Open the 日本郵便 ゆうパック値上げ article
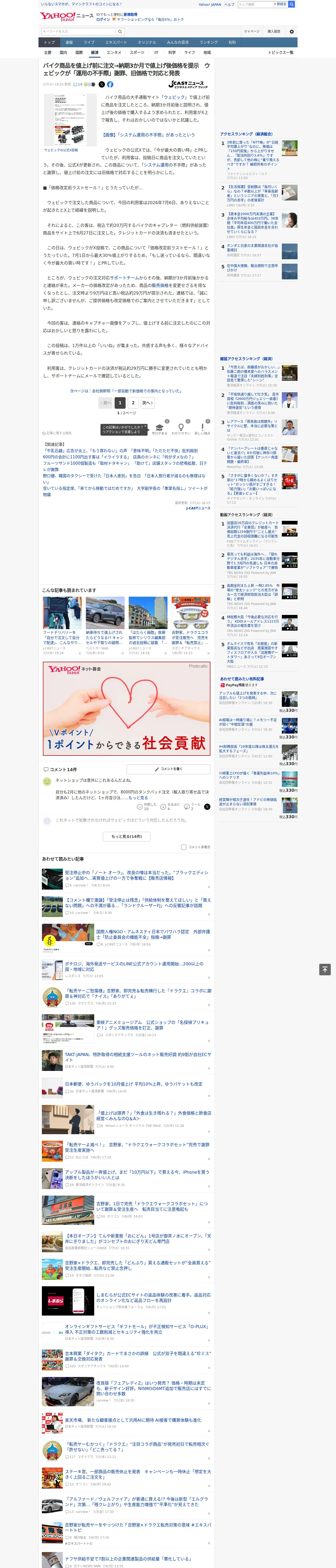 133,1084
